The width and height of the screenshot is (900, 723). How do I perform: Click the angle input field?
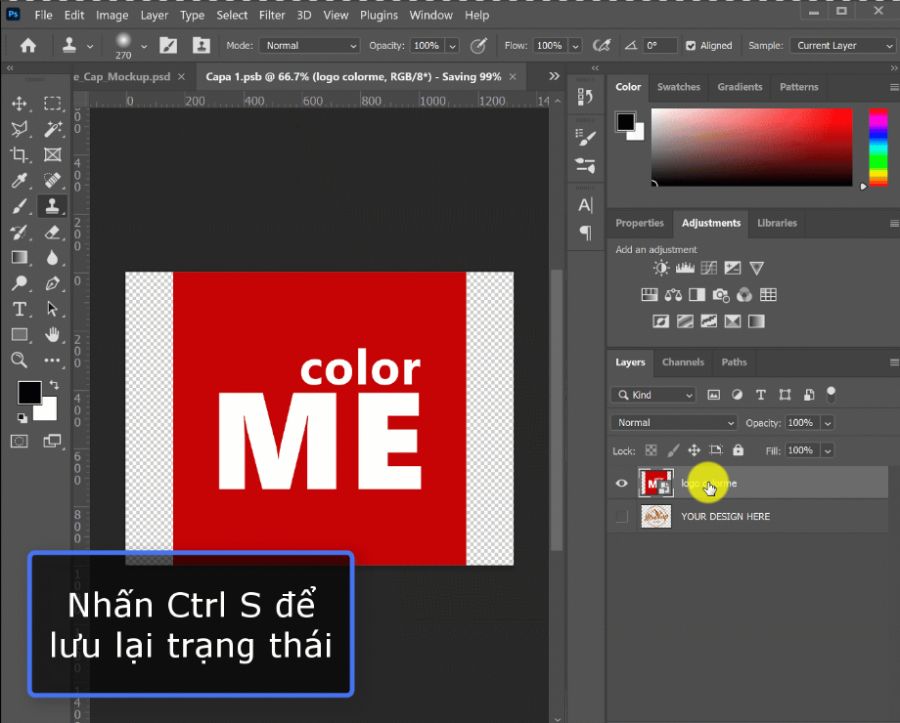pos(660,45)
